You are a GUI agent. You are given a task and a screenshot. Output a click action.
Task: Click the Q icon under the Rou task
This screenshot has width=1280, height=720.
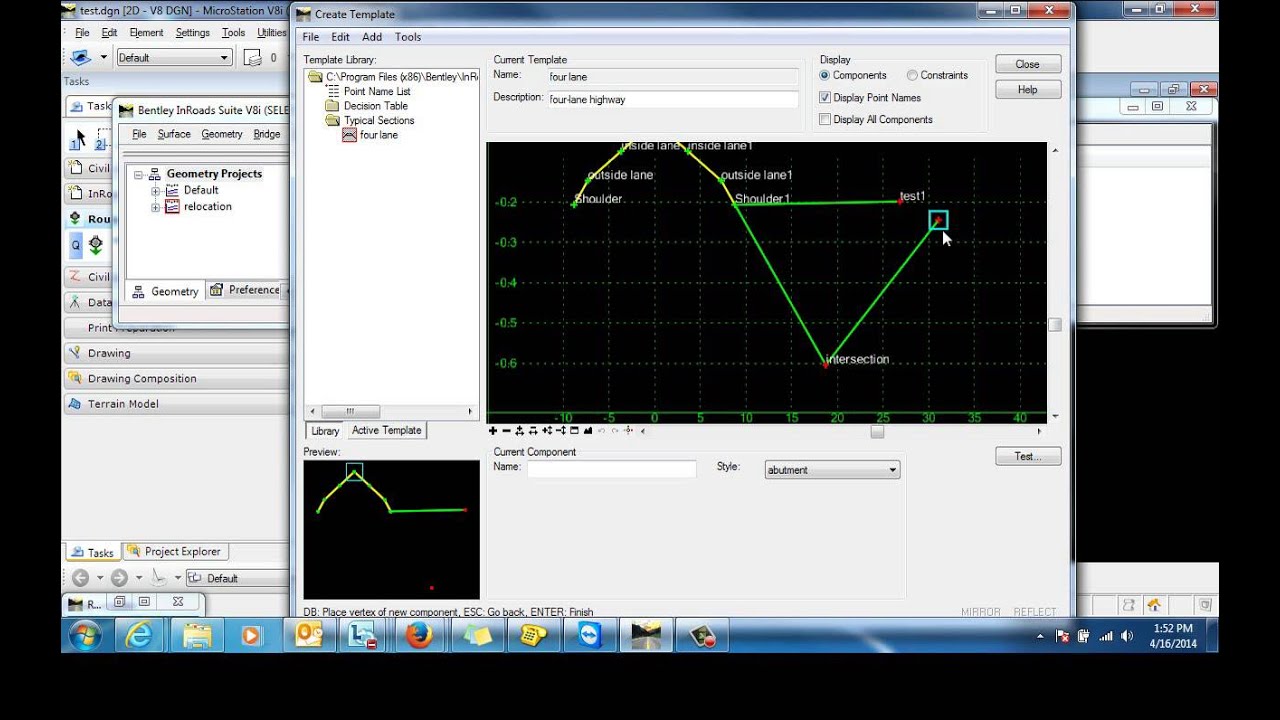point(75,245)
